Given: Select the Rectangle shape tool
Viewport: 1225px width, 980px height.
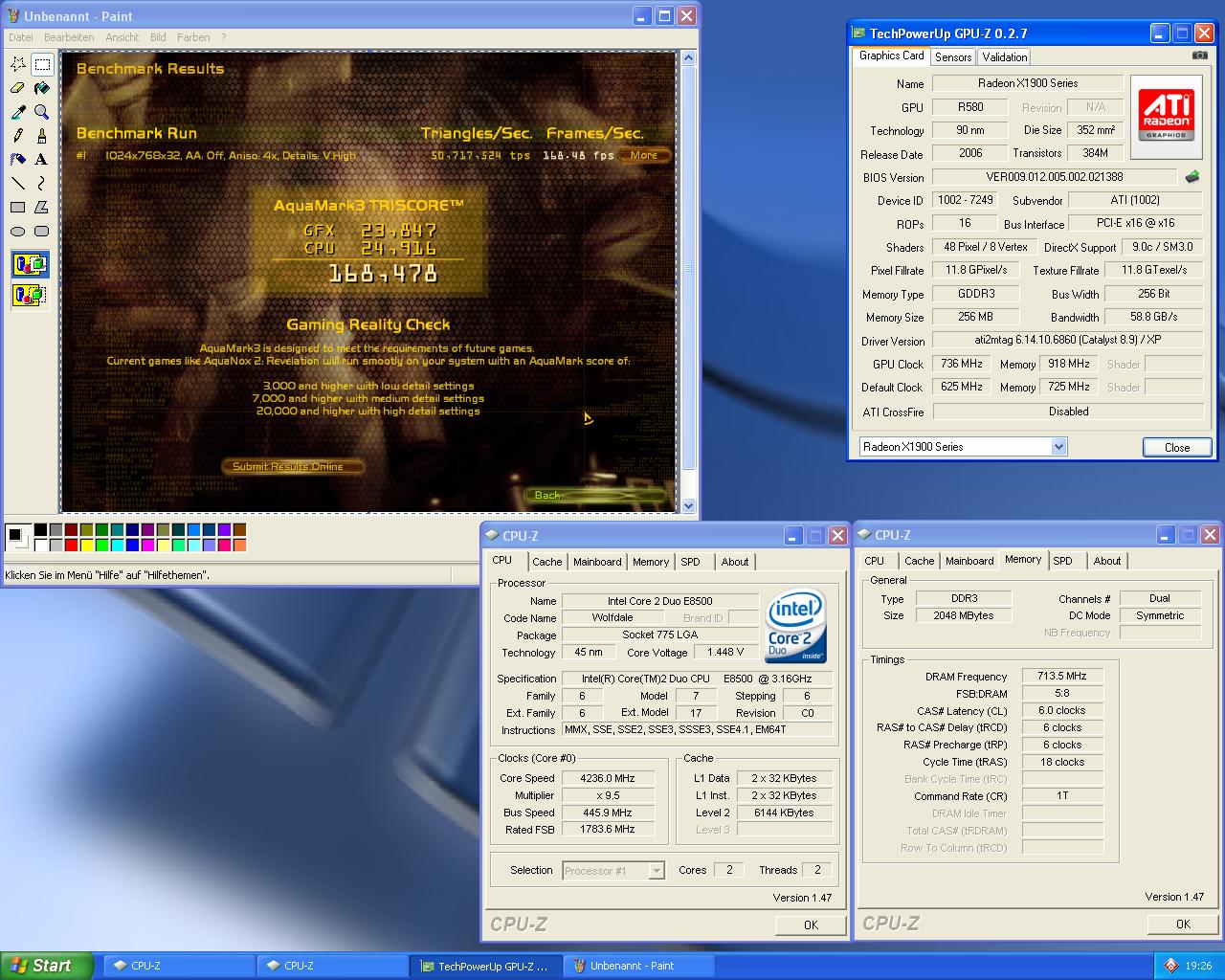Looking at the screenshot, I should pyautogui.click(x=18, y=207).
